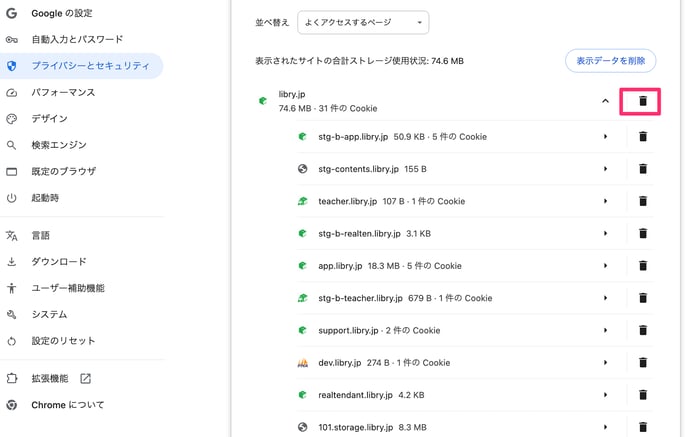The height and width of the screenshot is (437, 688).
Task: Expand details for support.libry.jp
Action: coord(606,330)
